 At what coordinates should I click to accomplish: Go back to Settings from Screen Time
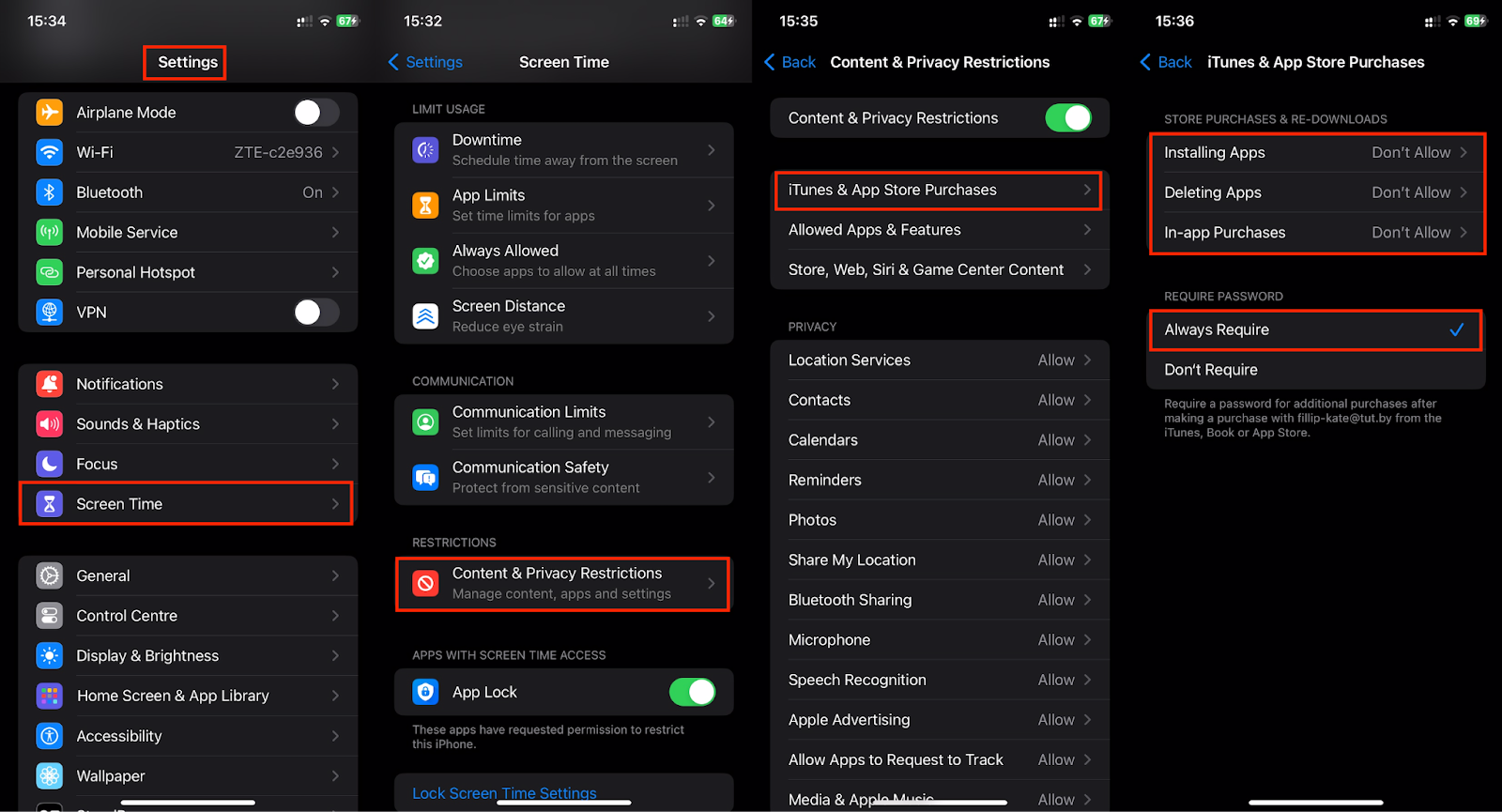[x=425, y=62]
